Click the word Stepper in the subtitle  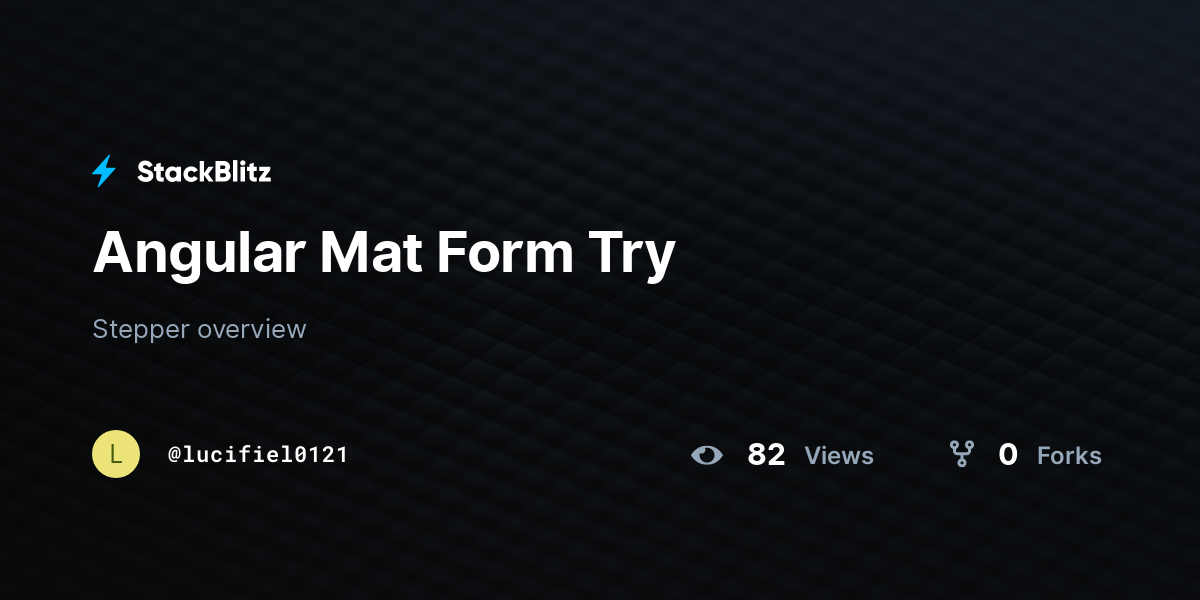141,330
